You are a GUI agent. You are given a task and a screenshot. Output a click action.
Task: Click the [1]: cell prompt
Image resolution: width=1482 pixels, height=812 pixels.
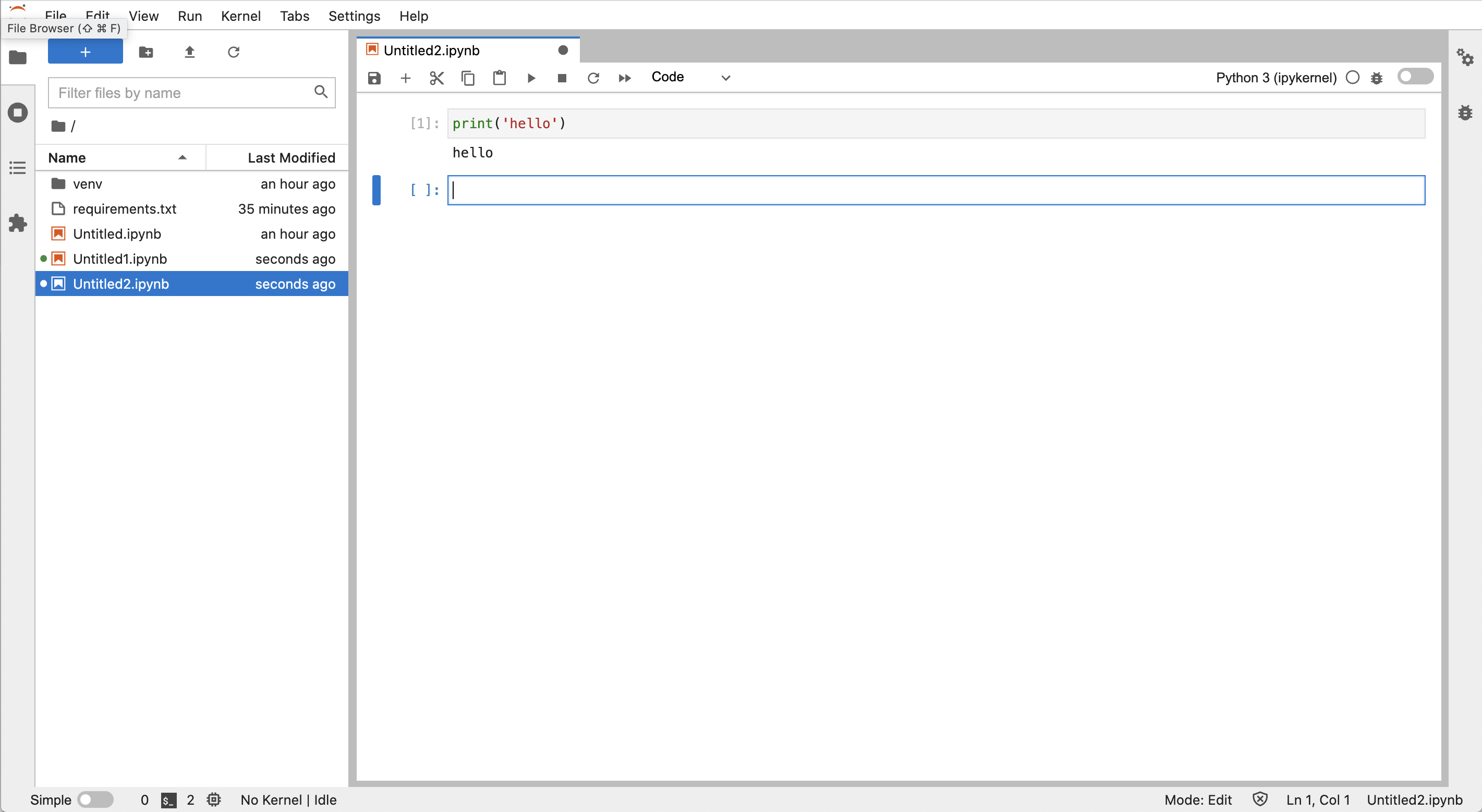pyautogui.click(x=424, y=123)
